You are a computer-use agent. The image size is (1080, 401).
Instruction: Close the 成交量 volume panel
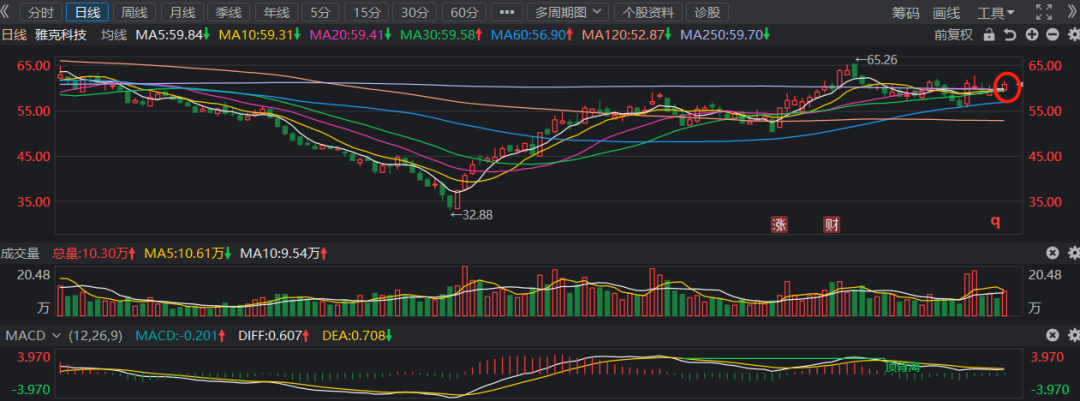pyautogui.click(x=1052, y=253)
